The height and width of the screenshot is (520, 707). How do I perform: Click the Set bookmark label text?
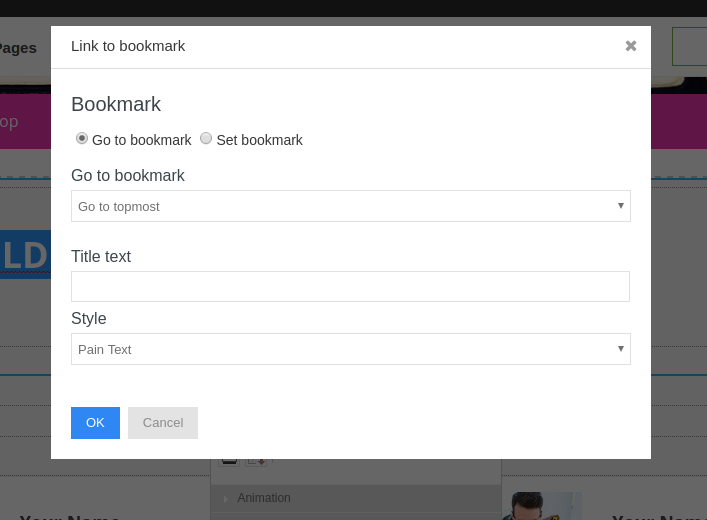(x=259, y=140)
